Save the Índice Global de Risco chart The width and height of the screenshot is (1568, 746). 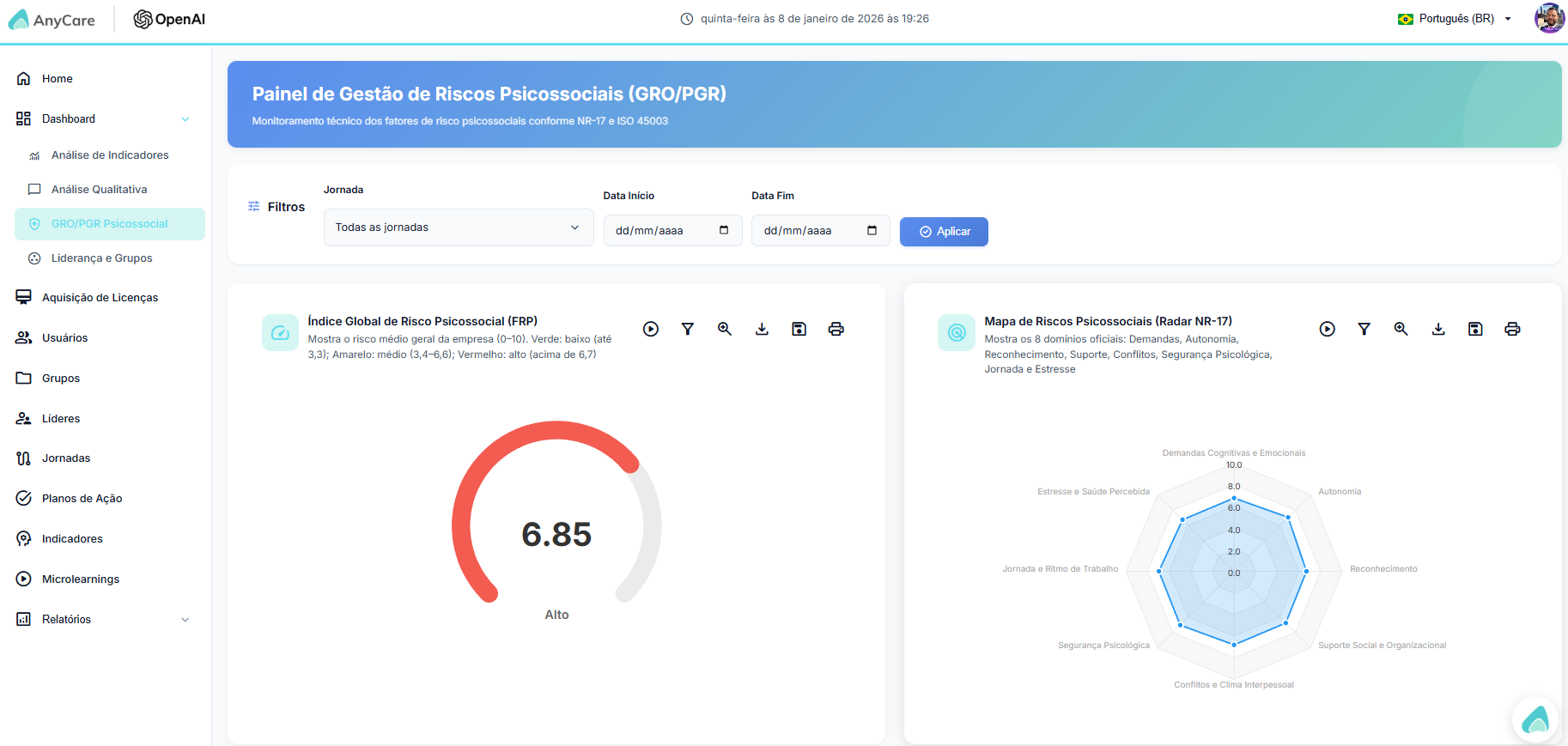(799, 329)
